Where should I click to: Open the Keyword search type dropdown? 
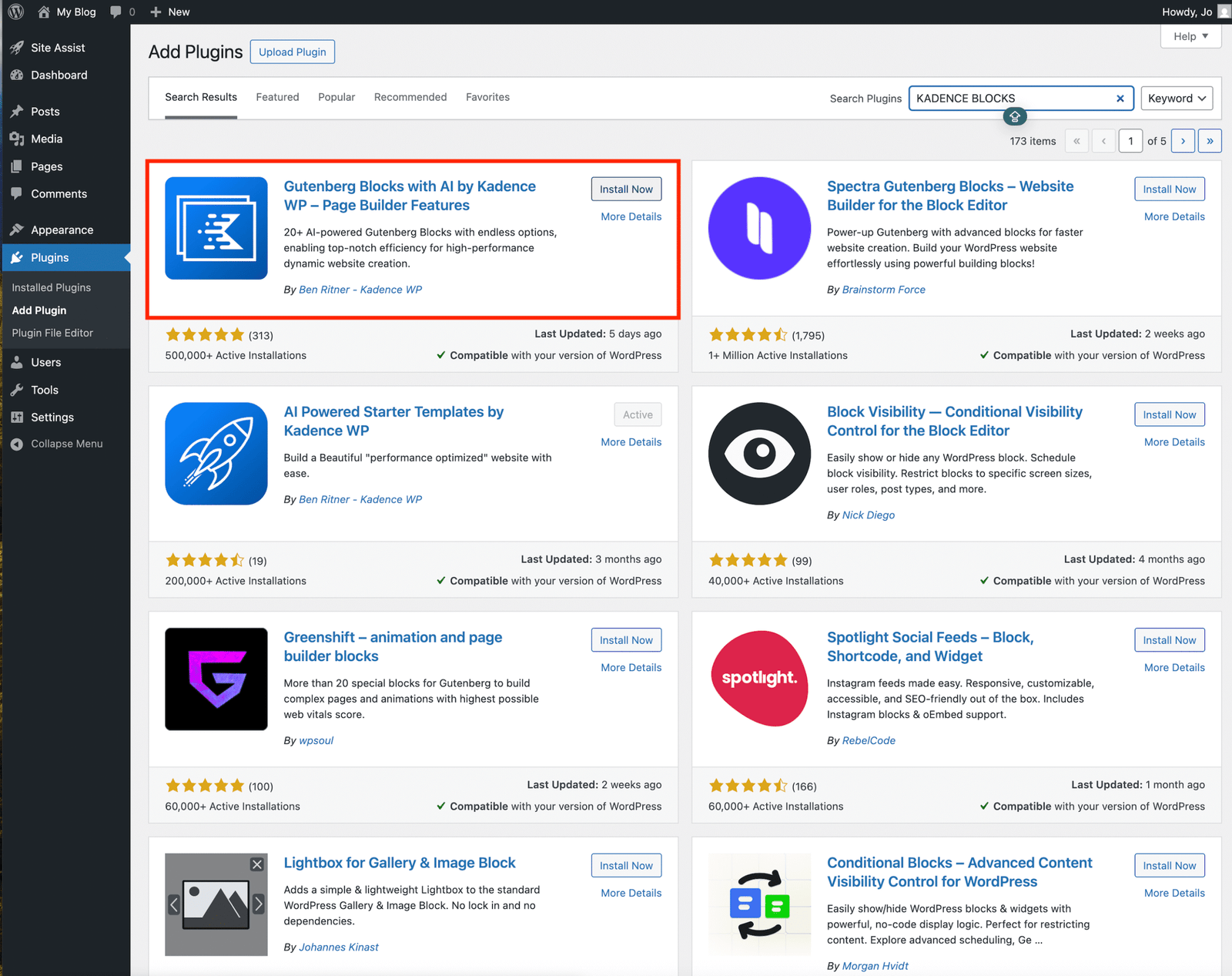pyautogui.click(x=1176, y=99)
